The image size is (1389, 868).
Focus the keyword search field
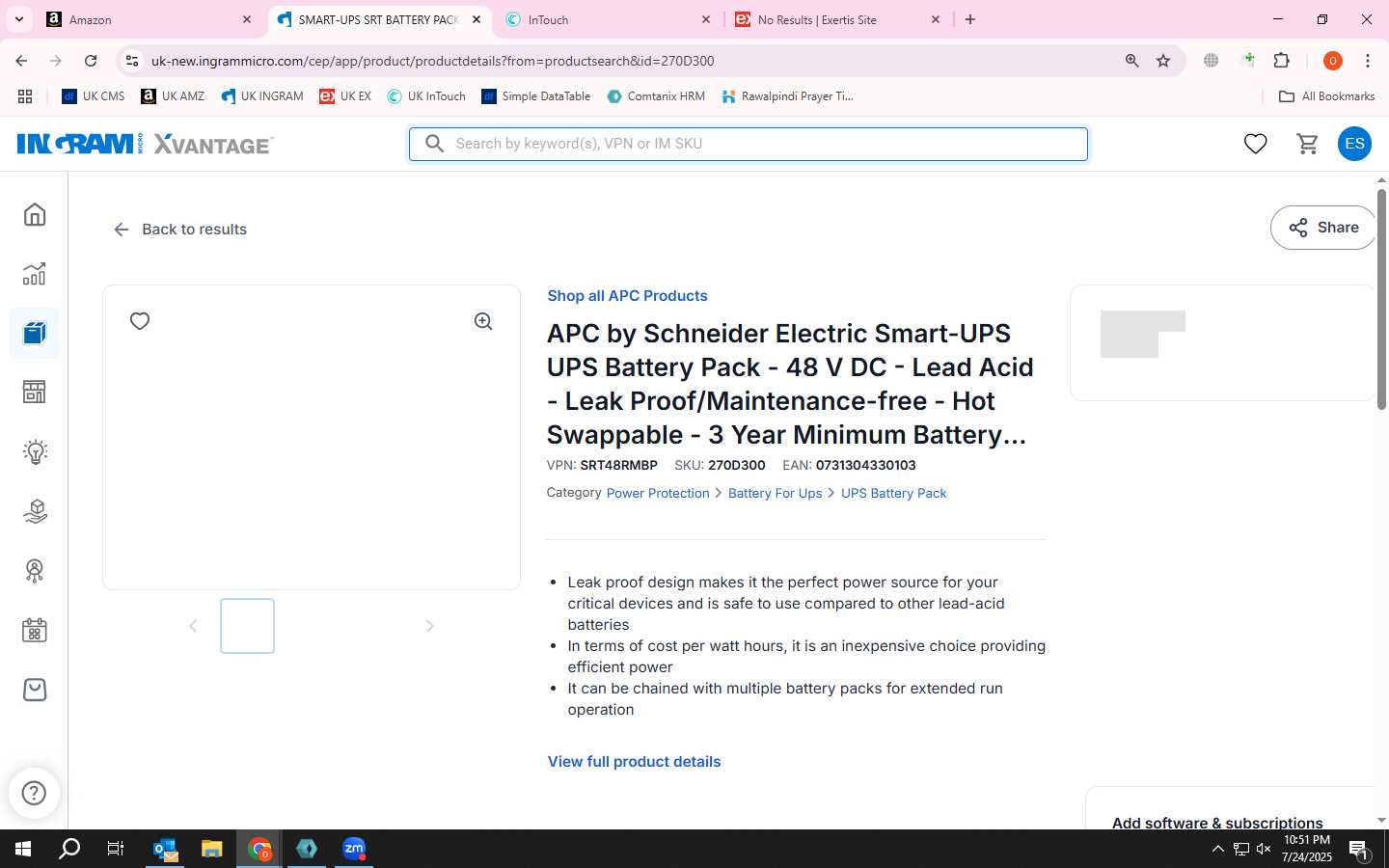point(749,144)
